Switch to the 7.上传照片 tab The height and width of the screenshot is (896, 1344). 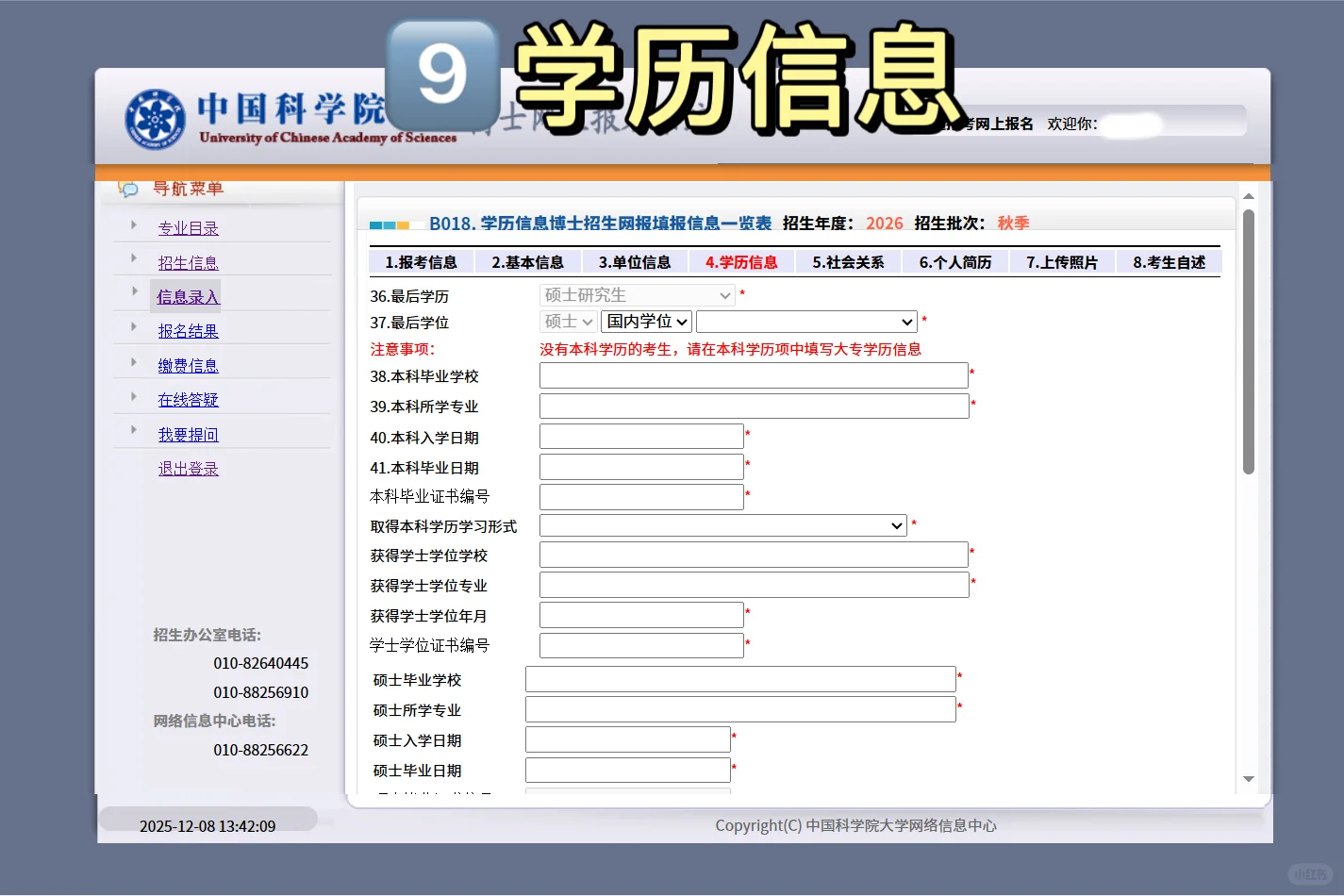click(1061, 261)
